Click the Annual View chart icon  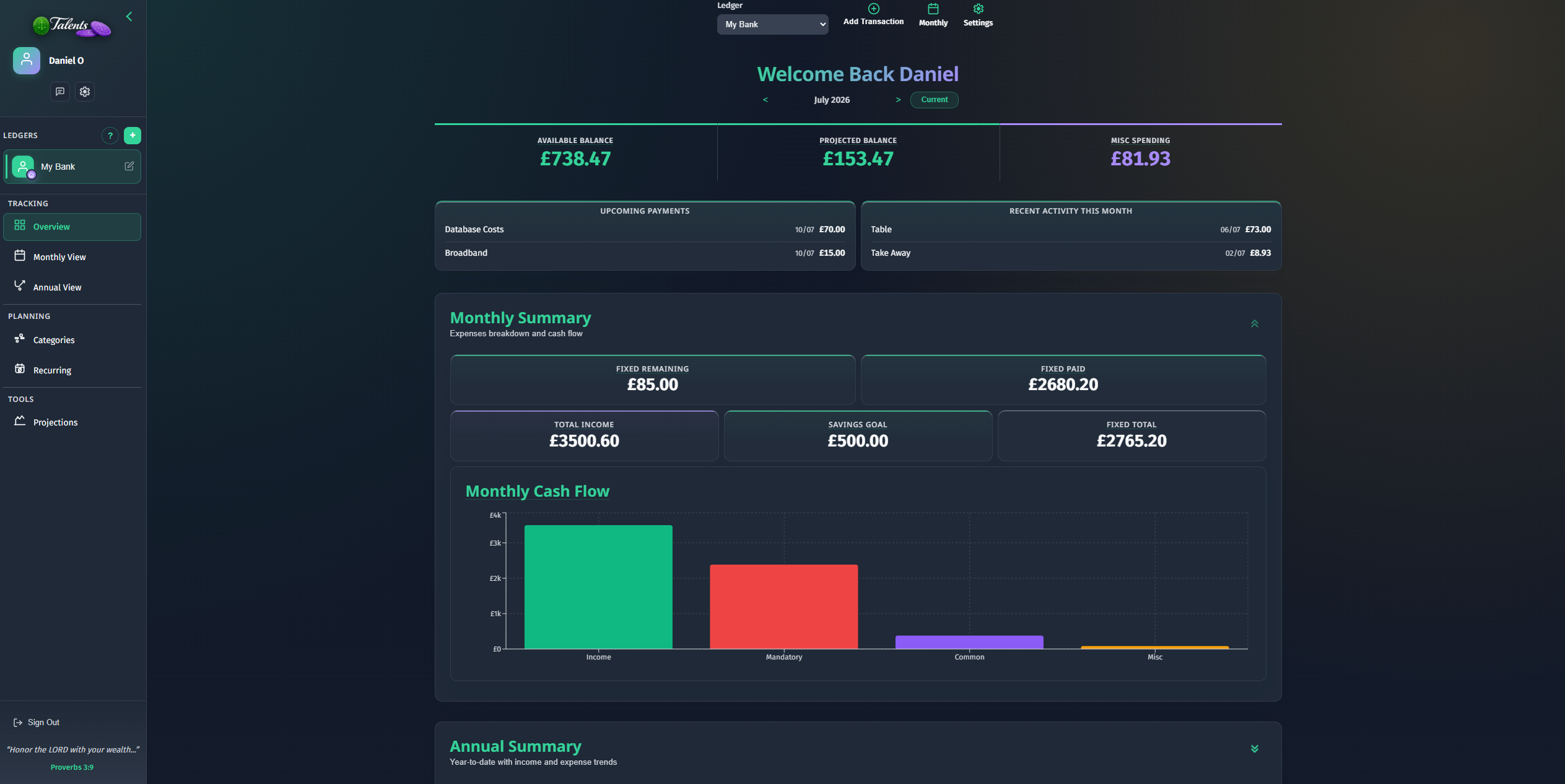pos(20,285)
